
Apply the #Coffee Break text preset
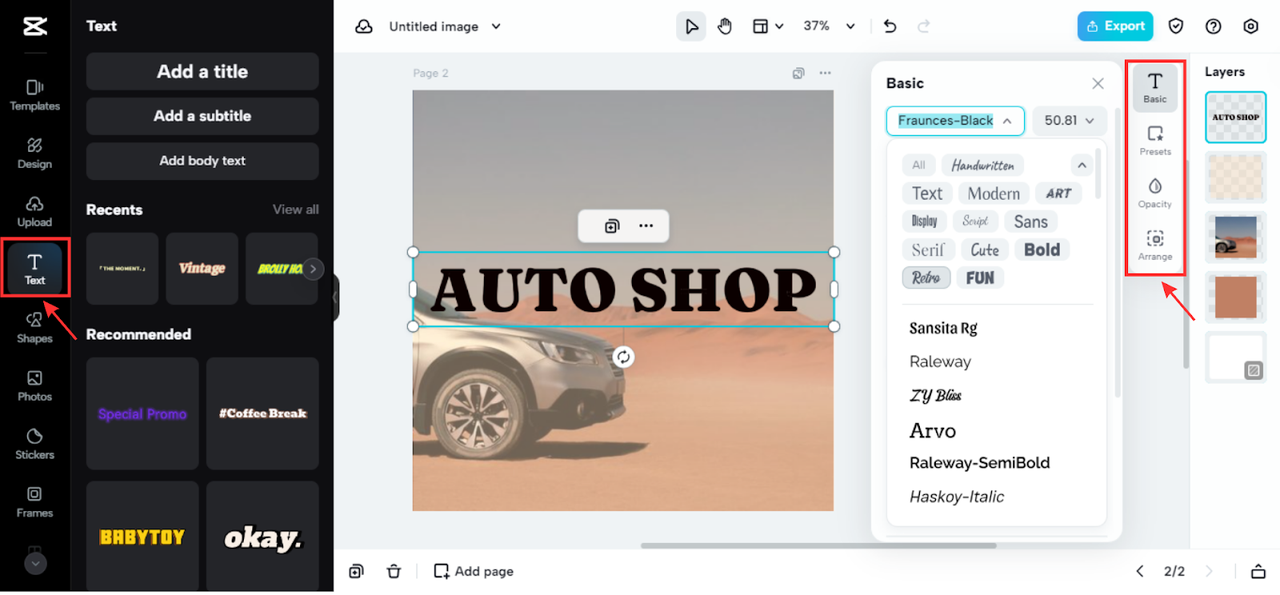point(263,414)
